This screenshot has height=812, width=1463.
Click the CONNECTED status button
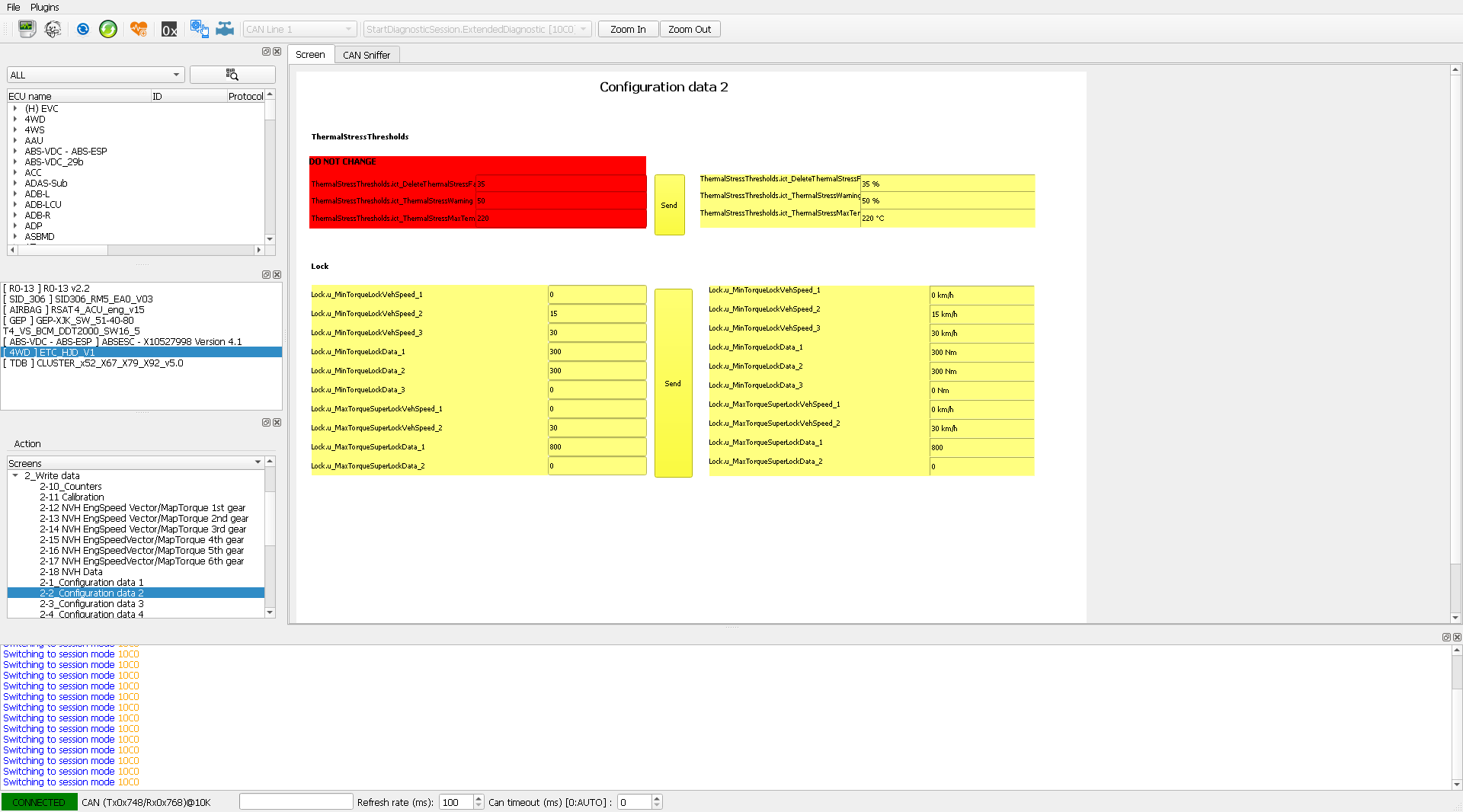tap(39, 802)
